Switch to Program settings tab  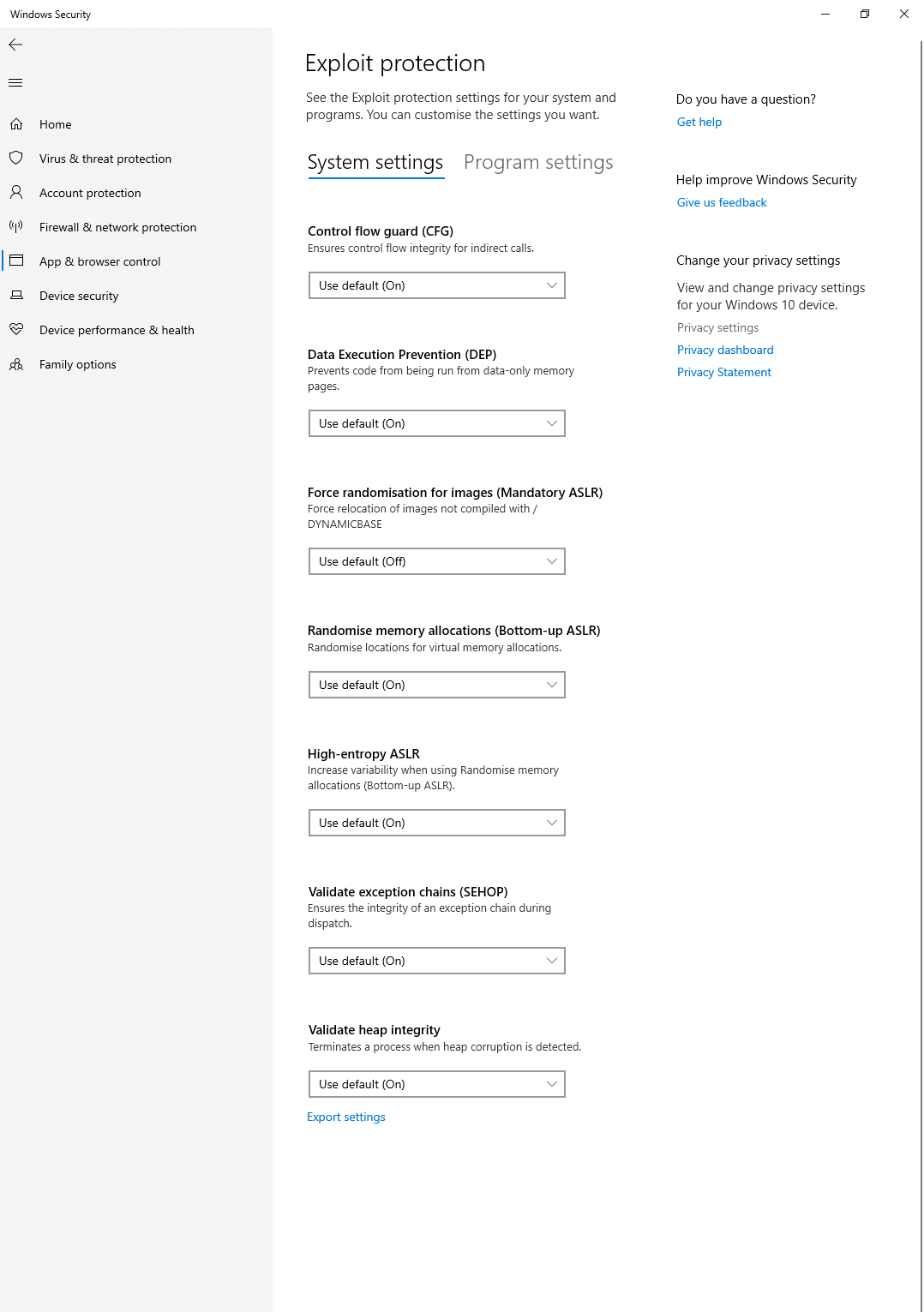click(538, 162)
